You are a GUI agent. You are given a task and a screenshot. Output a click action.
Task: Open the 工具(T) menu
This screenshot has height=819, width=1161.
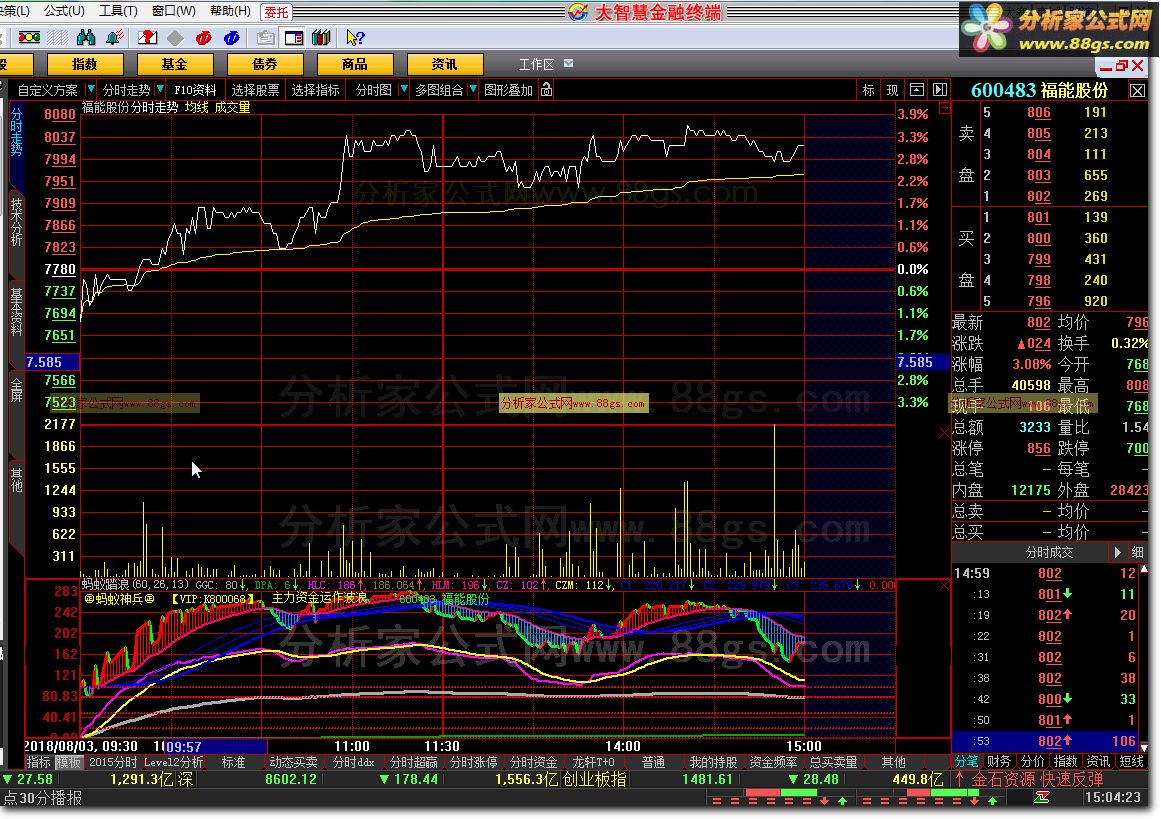point(118,11)
